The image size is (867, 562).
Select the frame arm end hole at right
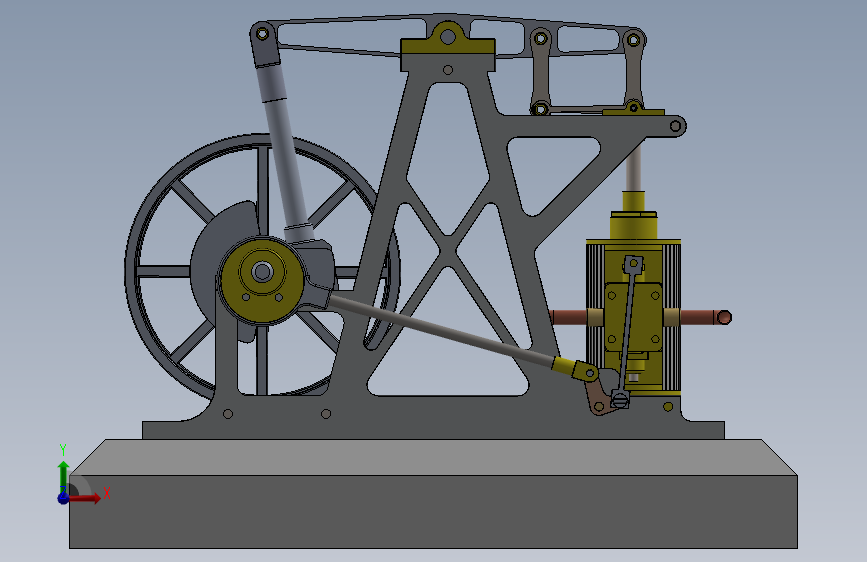pyautogui.click(x=675, y=126)
